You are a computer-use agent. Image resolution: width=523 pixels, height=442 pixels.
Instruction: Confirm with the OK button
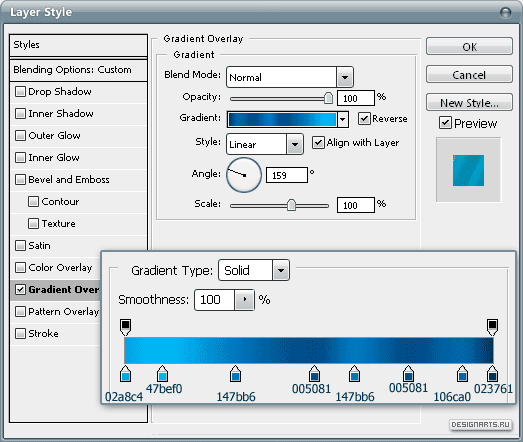pyautogui.click(x=469, y=46)
